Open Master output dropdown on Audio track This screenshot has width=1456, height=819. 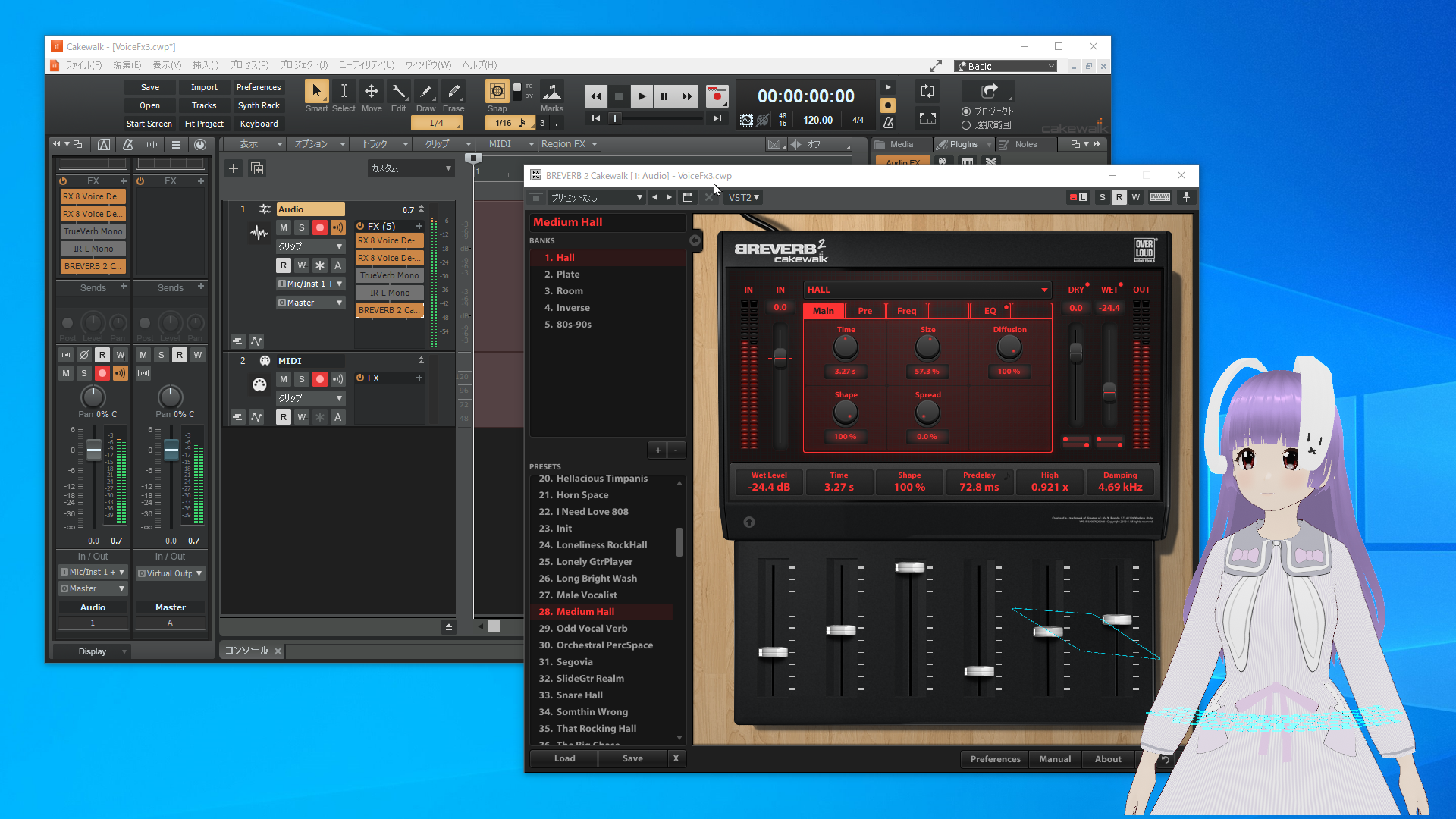tap(310, 303)
